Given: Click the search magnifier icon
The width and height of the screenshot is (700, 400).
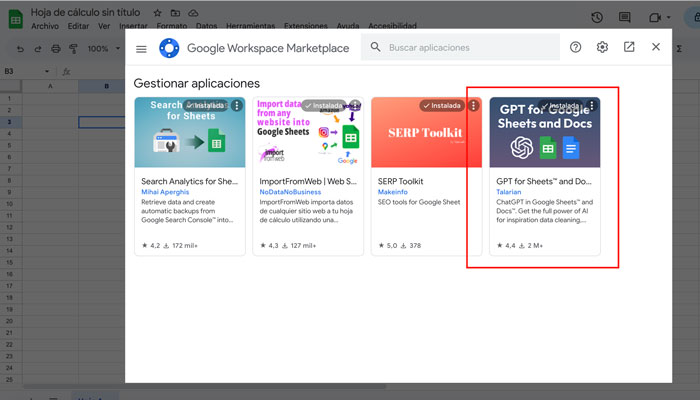Looking at the screenshot, I should [x=375, y=47].
